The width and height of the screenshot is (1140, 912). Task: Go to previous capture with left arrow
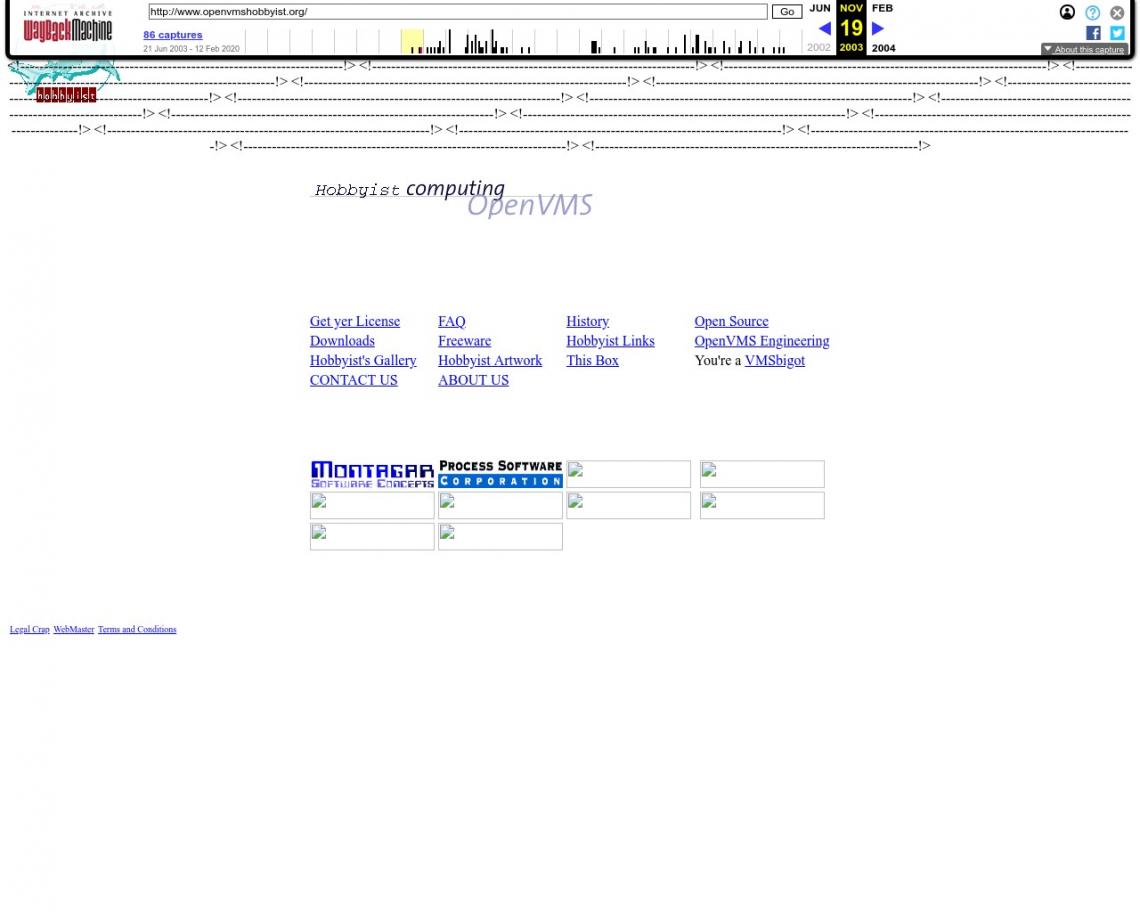pos(824,28)
